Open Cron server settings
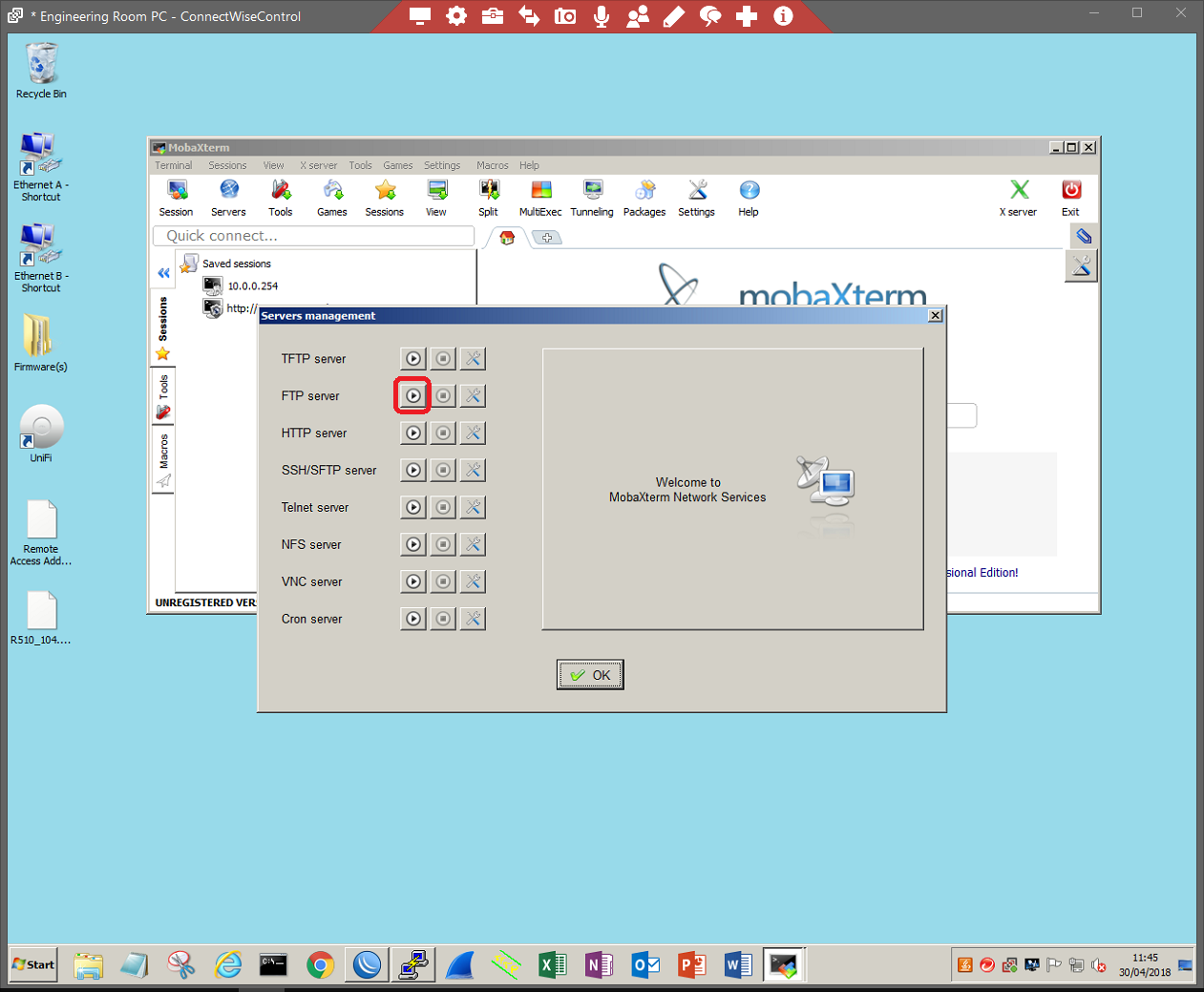Screen dimensions: 1204x992 (473, 620)
